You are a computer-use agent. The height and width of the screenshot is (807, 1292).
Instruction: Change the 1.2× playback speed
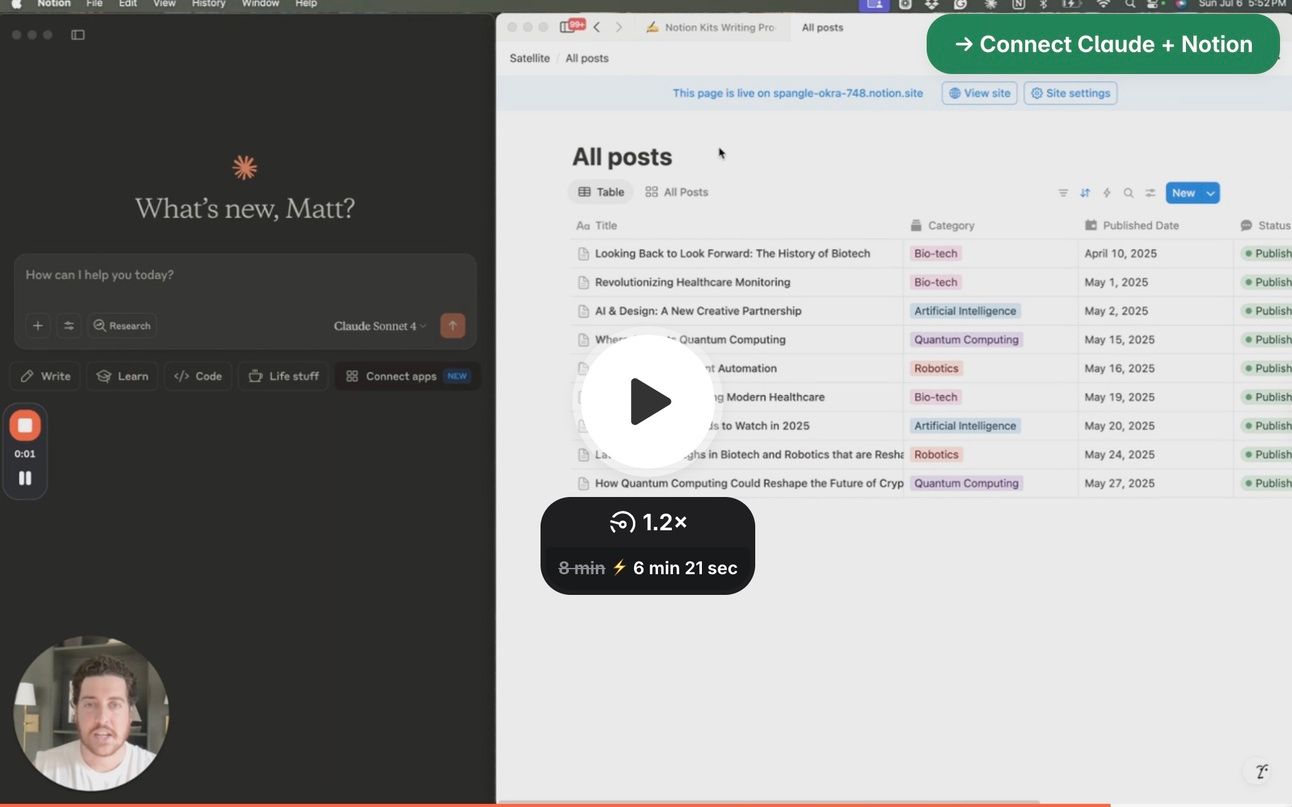(x=648, y=522)
